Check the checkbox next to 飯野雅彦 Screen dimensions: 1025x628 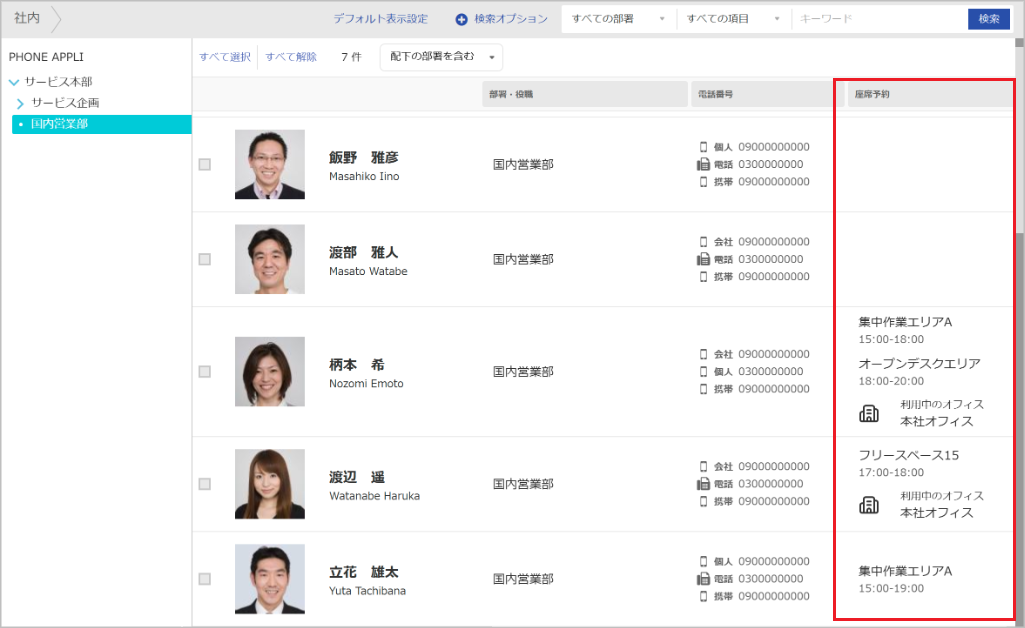coord(205,163)
